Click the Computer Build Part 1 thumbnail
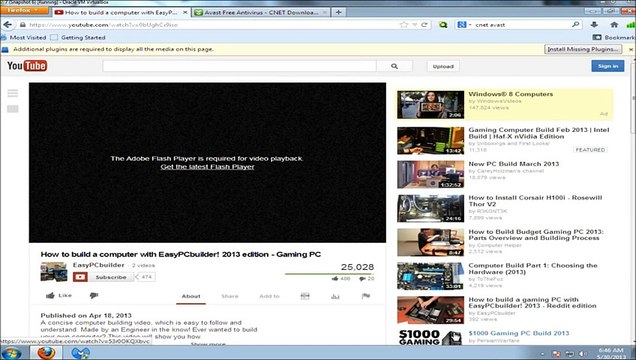This screenshot has height=360, width=636. [430, 276]
